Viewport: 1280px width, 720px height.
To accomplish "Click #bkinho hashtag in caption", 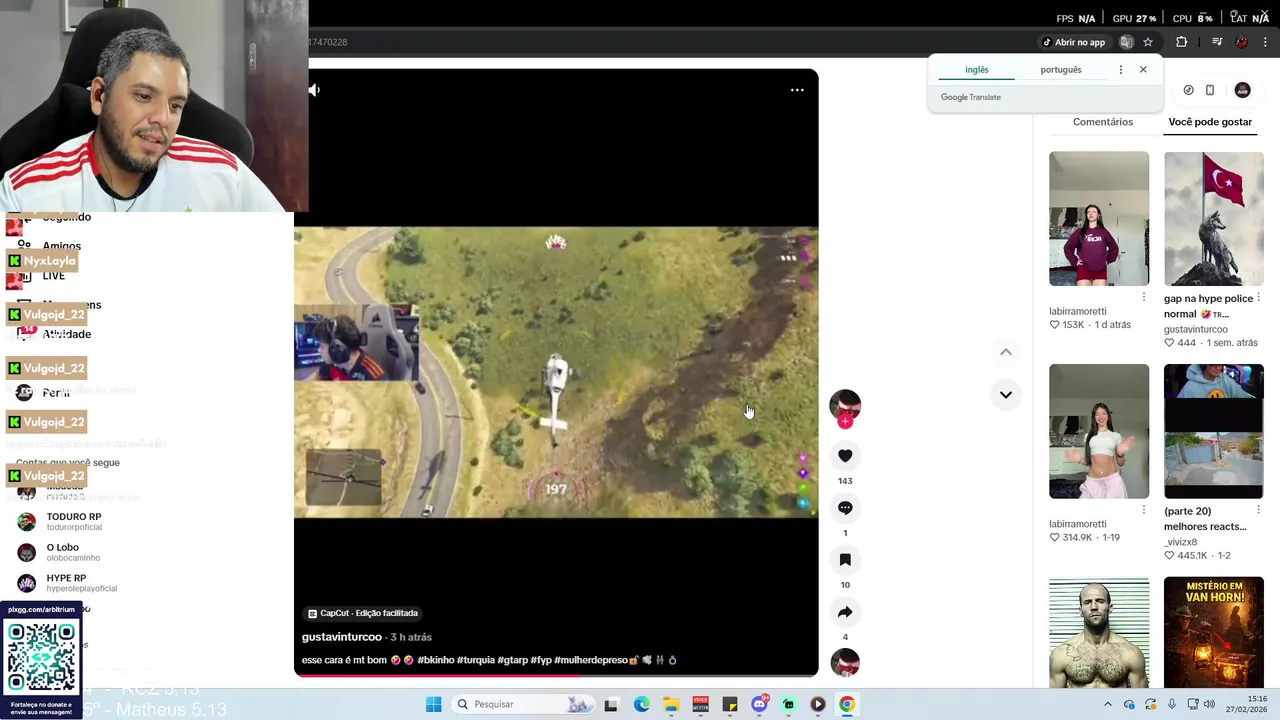I will coord(436,660).
